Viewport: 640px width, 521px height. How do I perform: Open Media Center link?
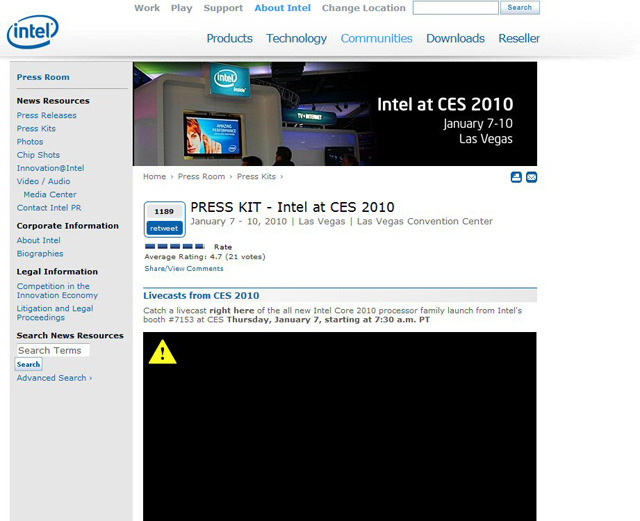(50, 195)
